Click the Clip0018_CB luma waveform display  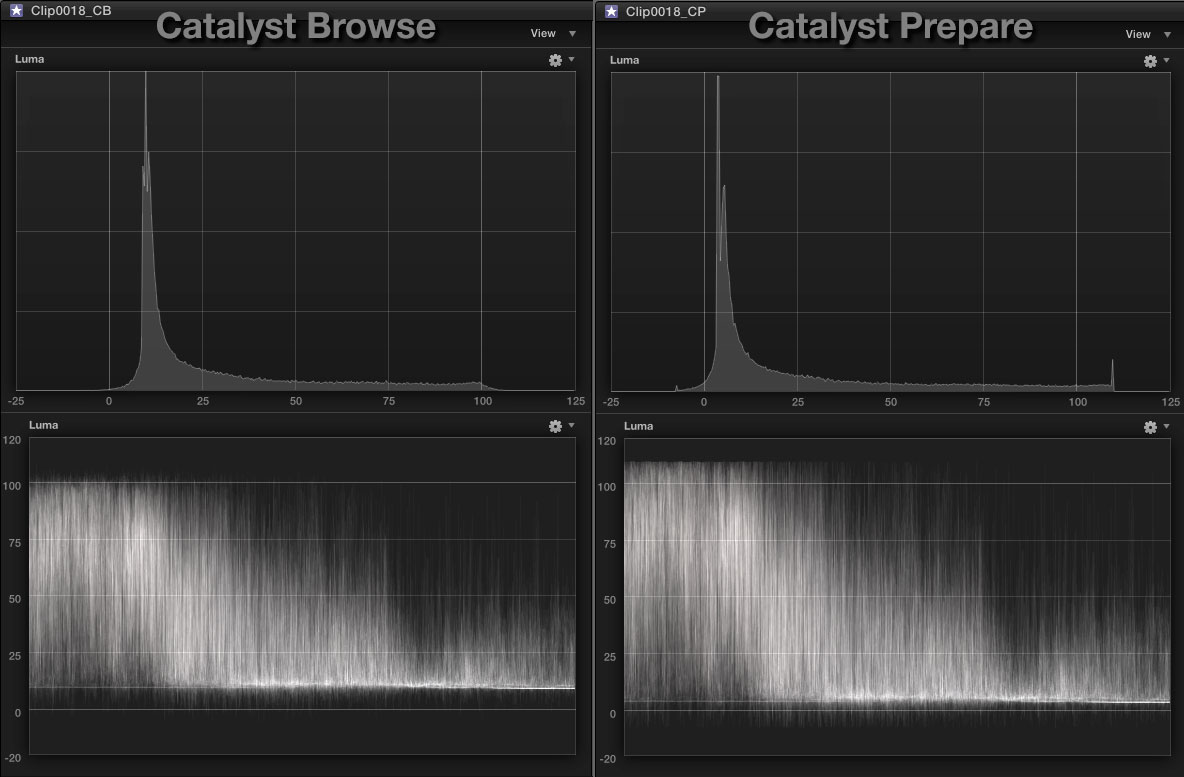tap(302, 596)
